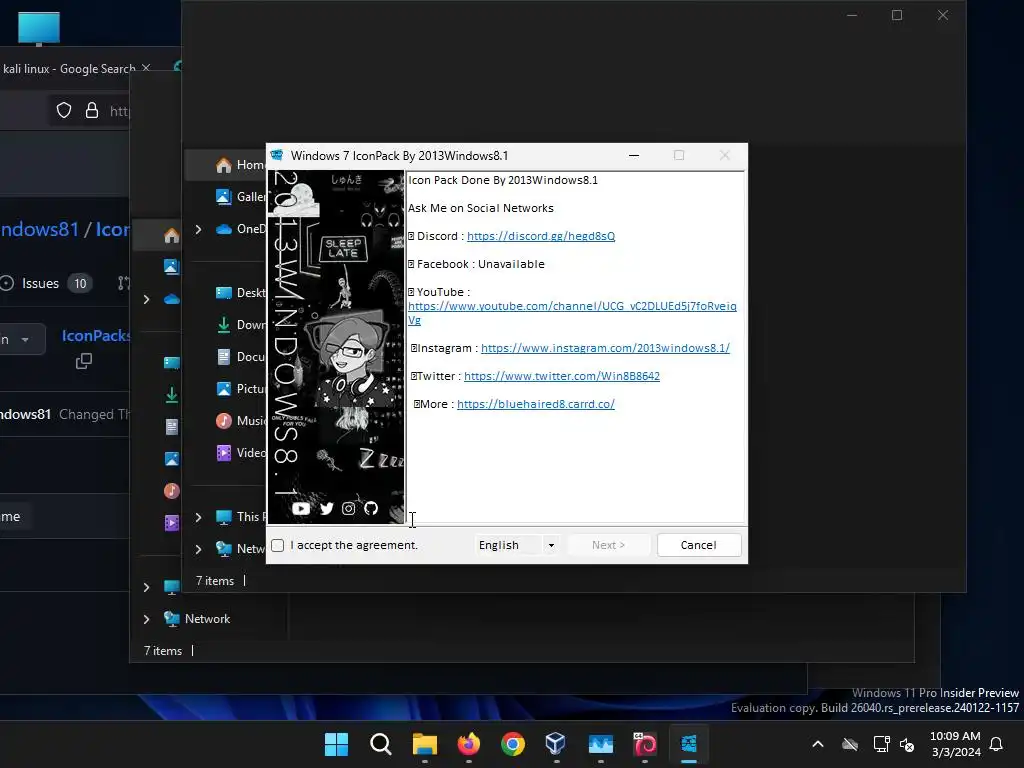Viewport: 1024px width, 768px height.
Task: Select Home in front Explorer sidebar
Action: [x=239, y=165]
